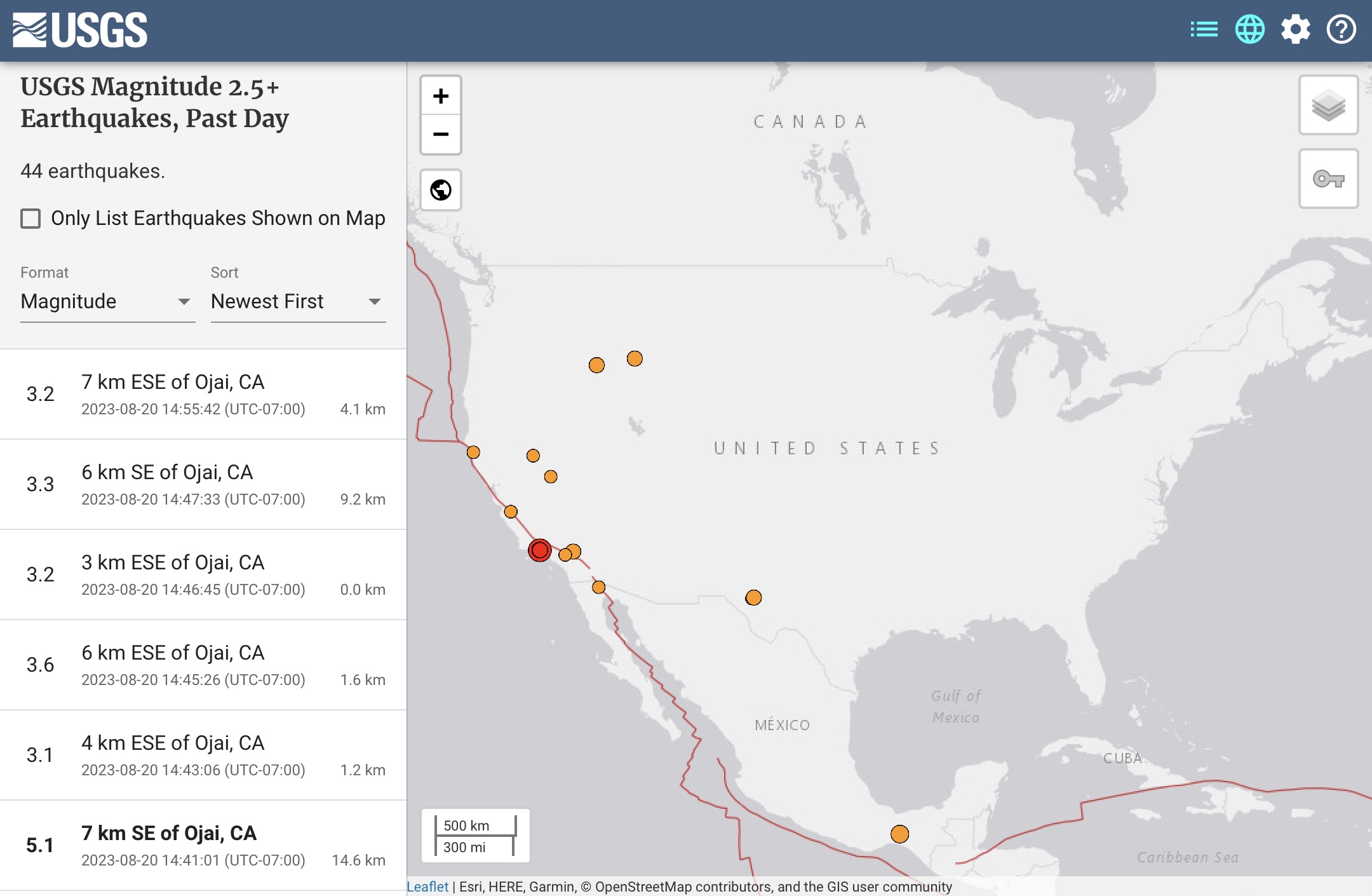Viewport: 1372px width, 896px height.
Task: Open the Format Magnitude dropdown
Action: (107, 301)
